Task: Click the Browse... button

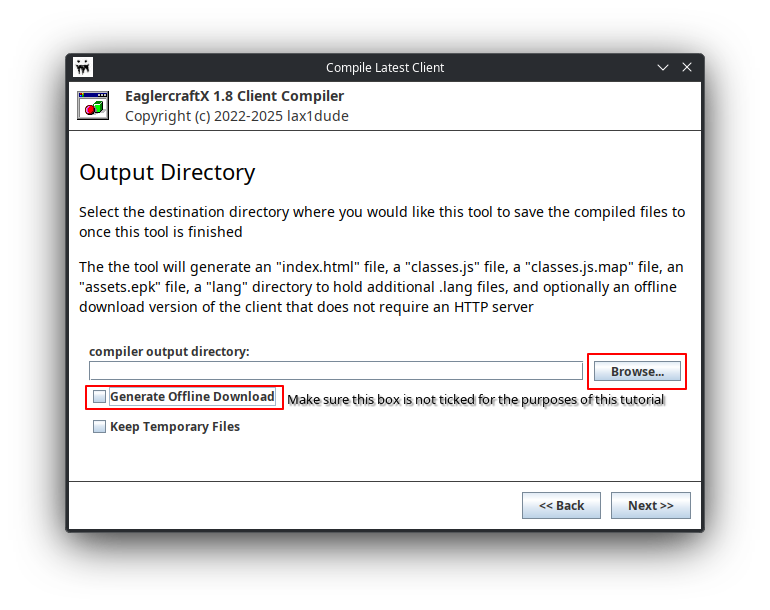Action: pos(637,371)
